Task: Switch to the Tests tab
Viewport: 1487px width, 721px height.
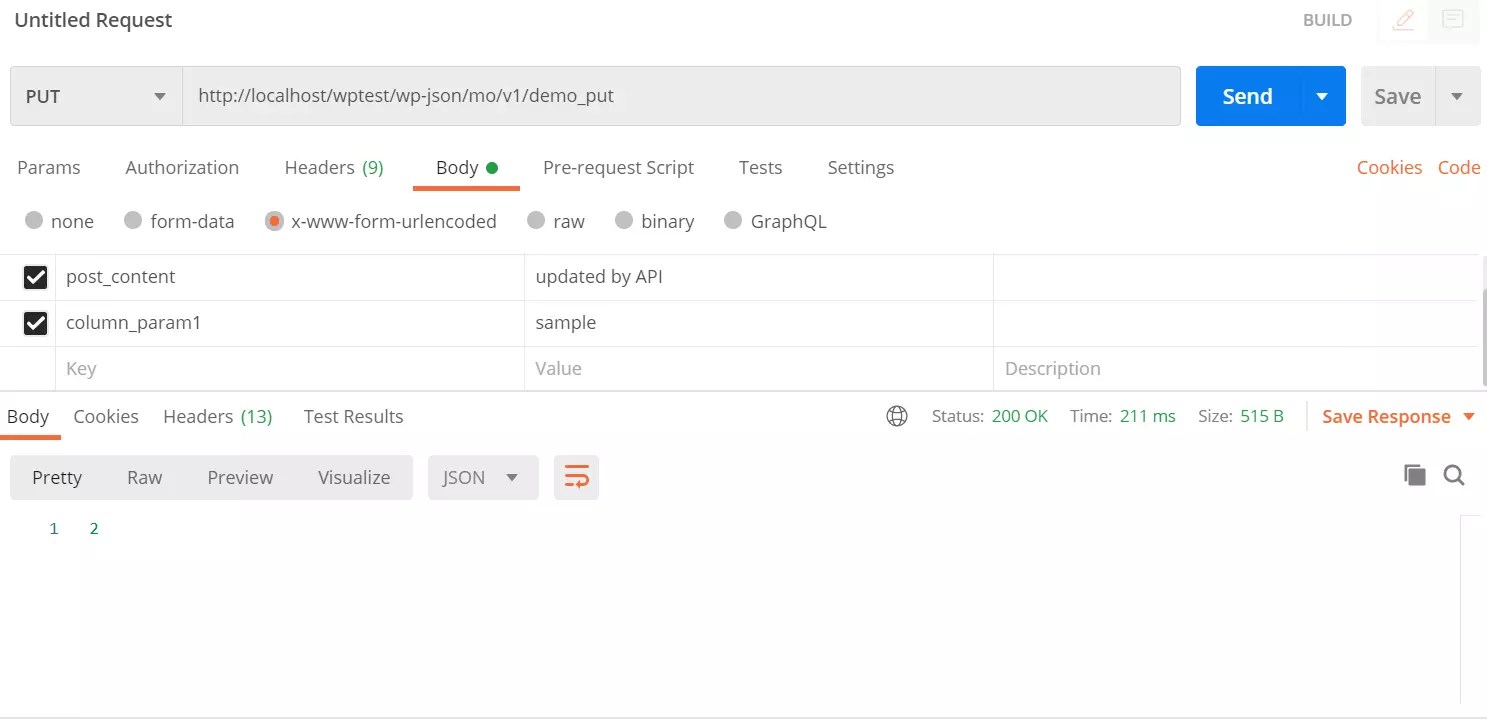Action: (760, 167)
